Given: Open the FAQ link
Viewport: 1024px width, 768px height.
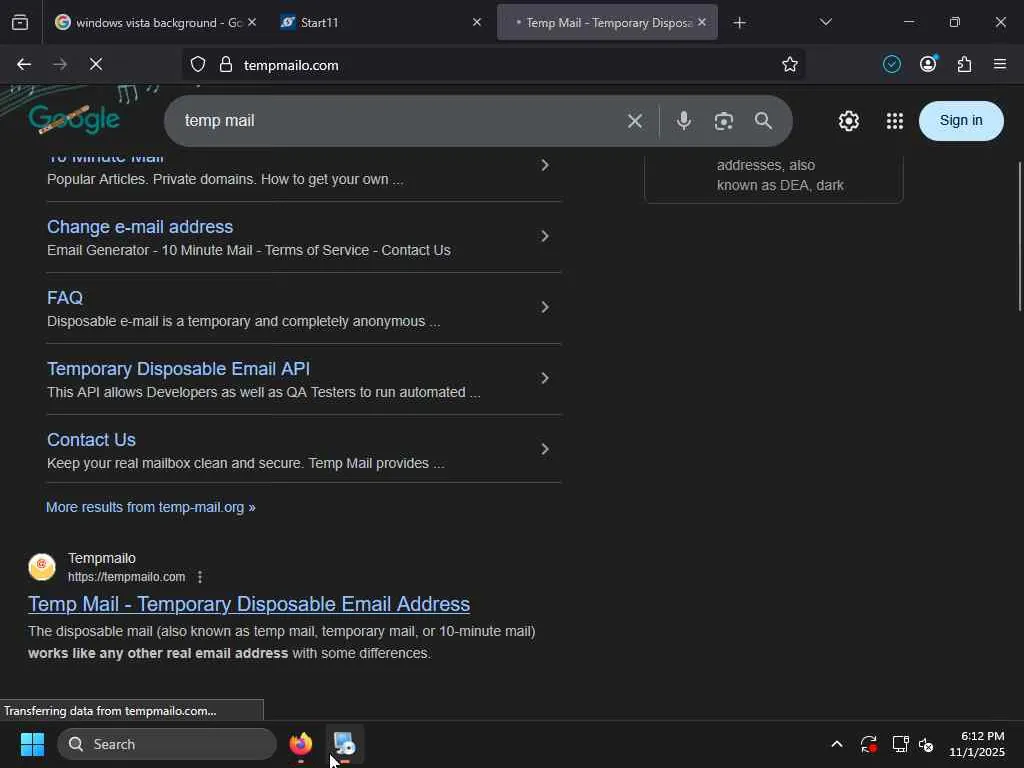Looking at the screenshot, I should pyautogui.click(x=65, y=298).
